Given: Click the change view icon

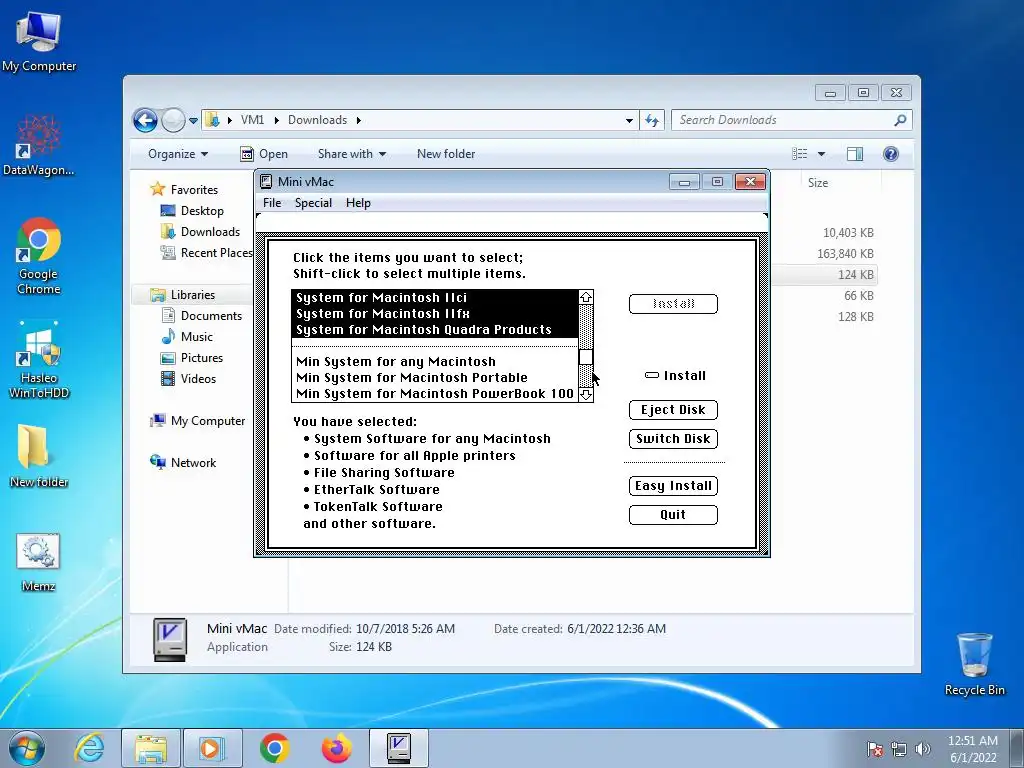Looking at the screenshot, I should [800, 154].
